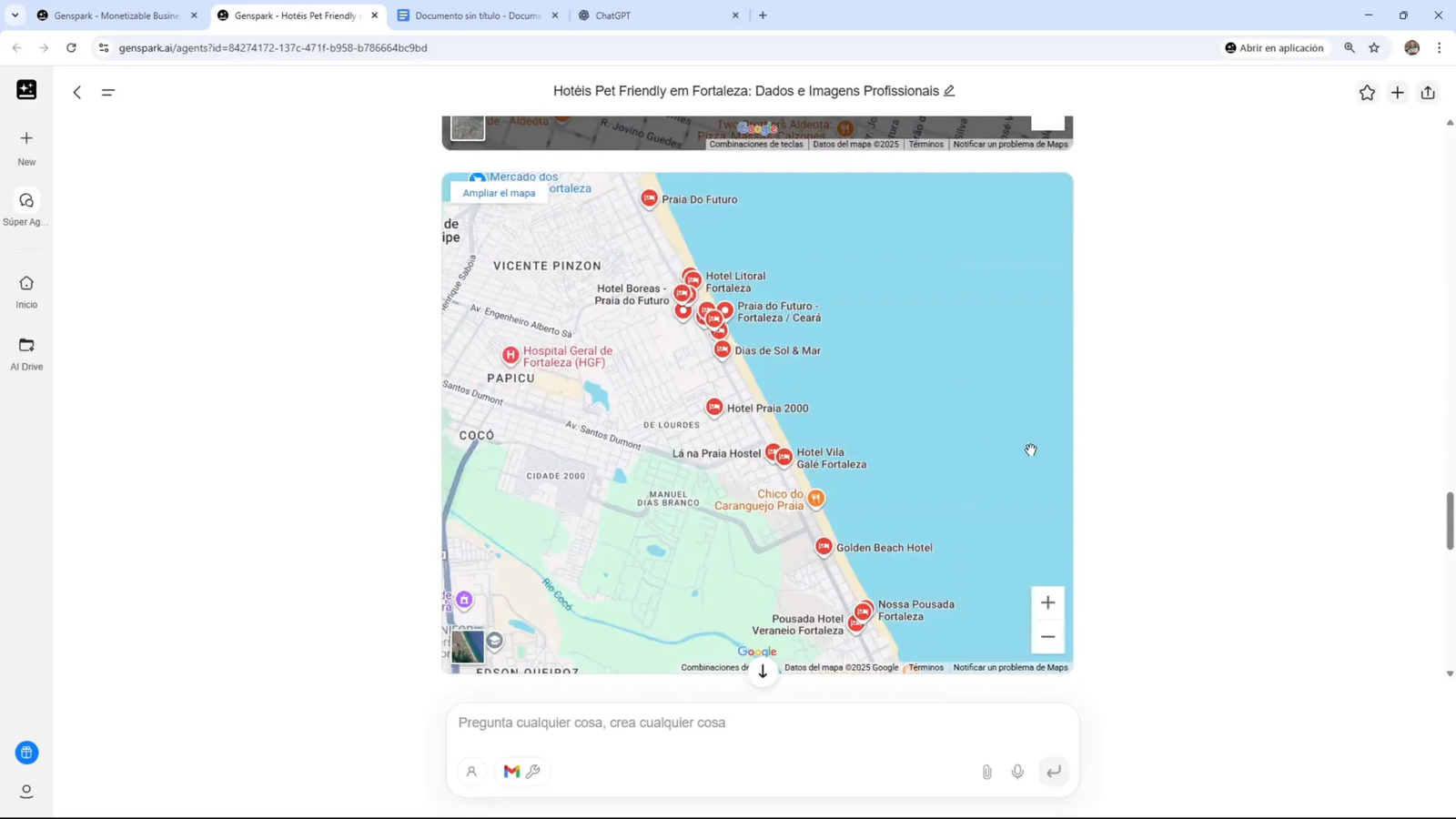Open the browser profile avatar
The image size is (1456, 819).
pos(1411,47)
